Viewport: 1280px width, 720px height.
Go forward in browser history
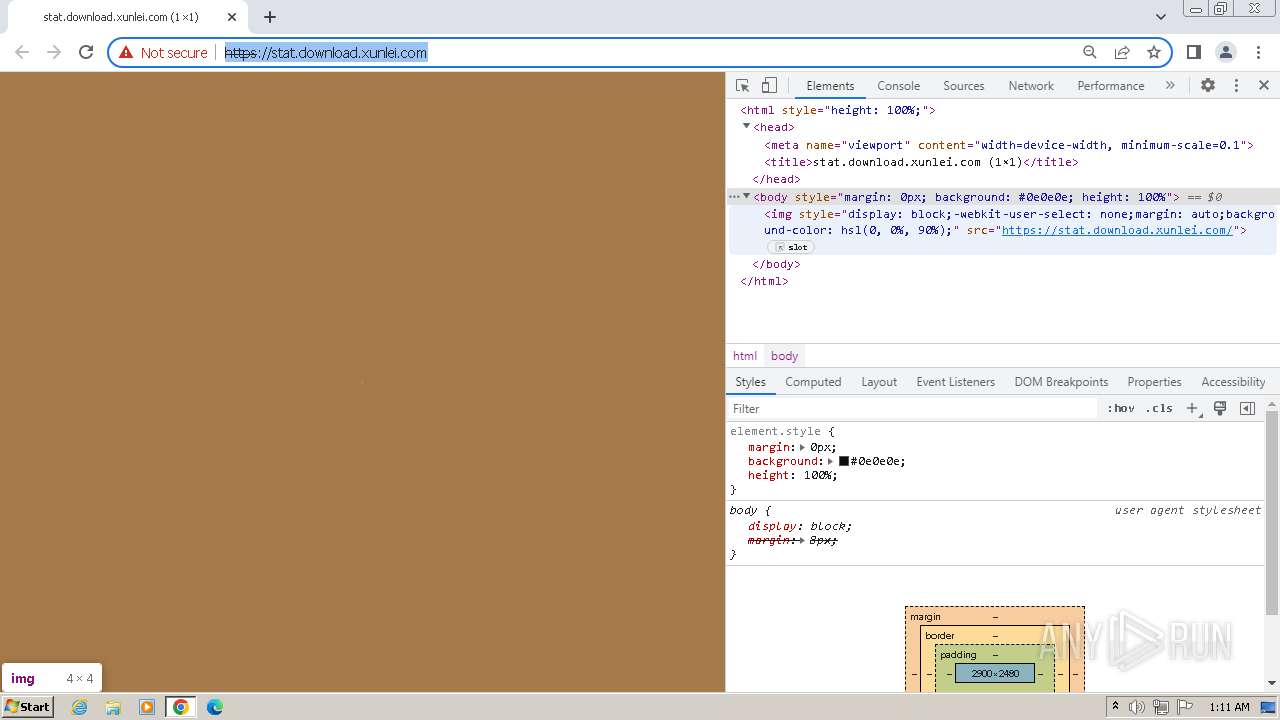54,52
